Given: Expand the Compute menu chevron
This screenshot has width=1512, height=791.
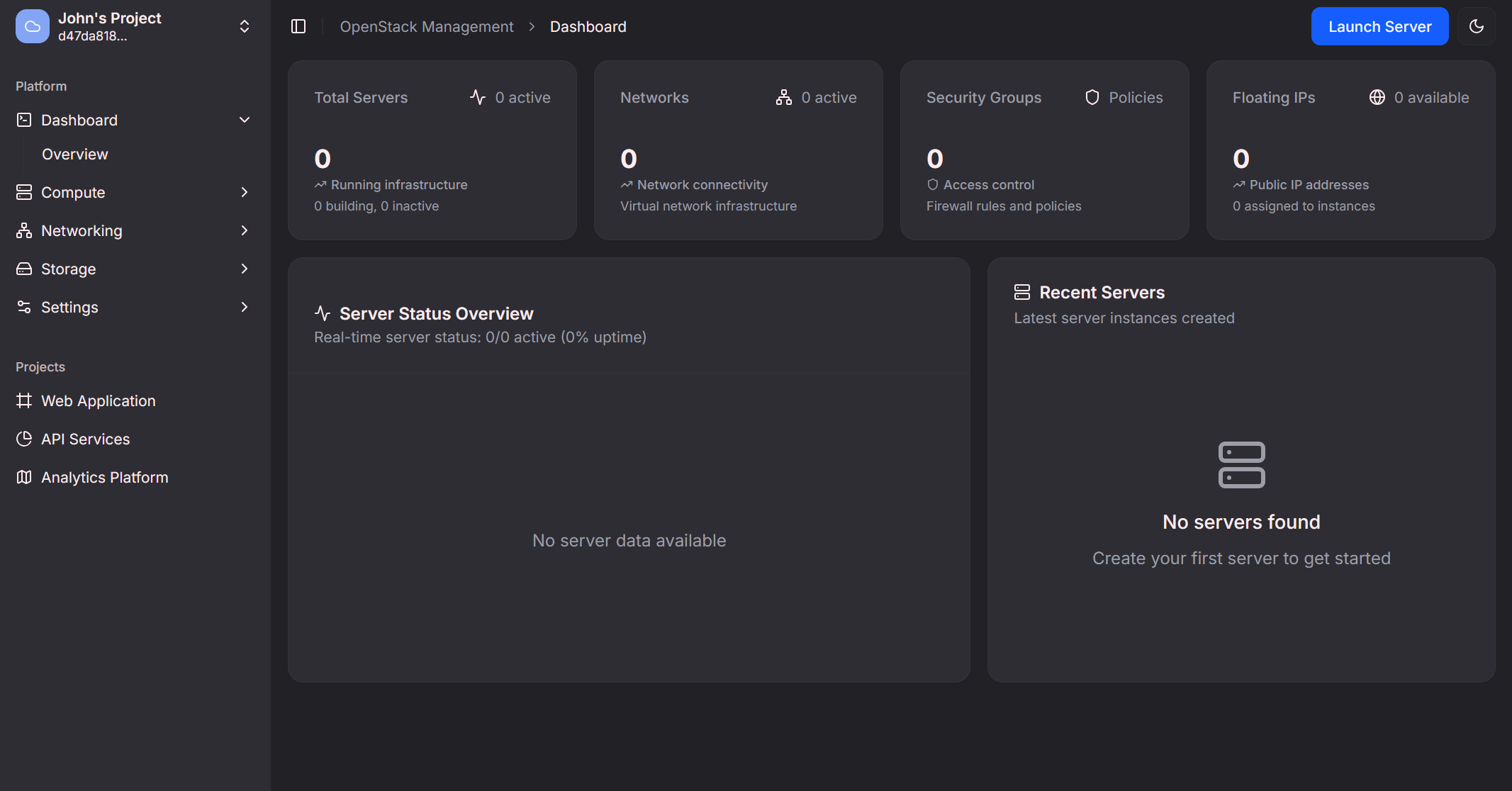Looking at the screenshot, I should pyautogui.click(x=245, y=192).
